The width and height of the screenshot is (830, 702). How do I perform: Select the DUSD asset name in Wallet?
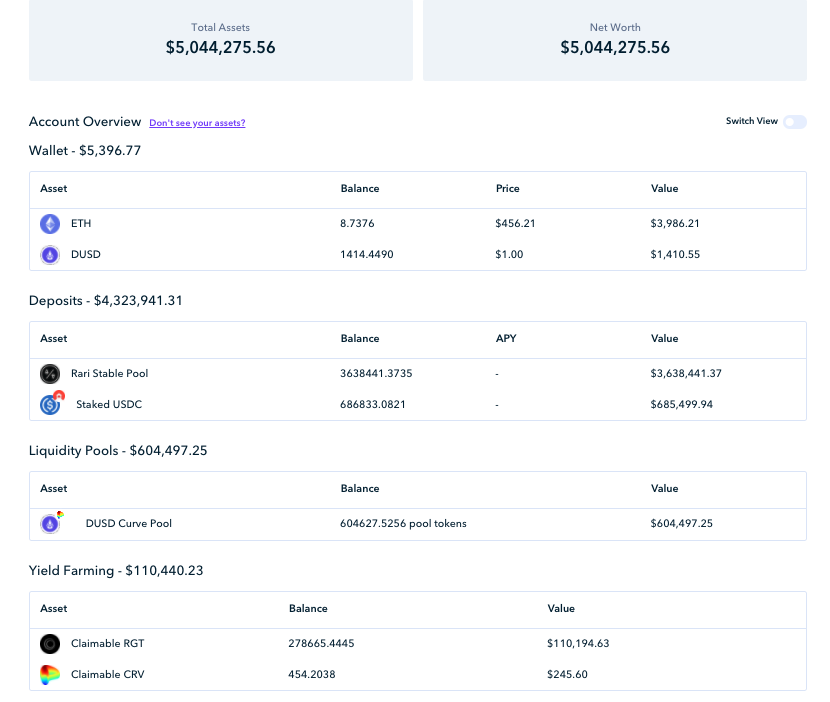[86, 254]
